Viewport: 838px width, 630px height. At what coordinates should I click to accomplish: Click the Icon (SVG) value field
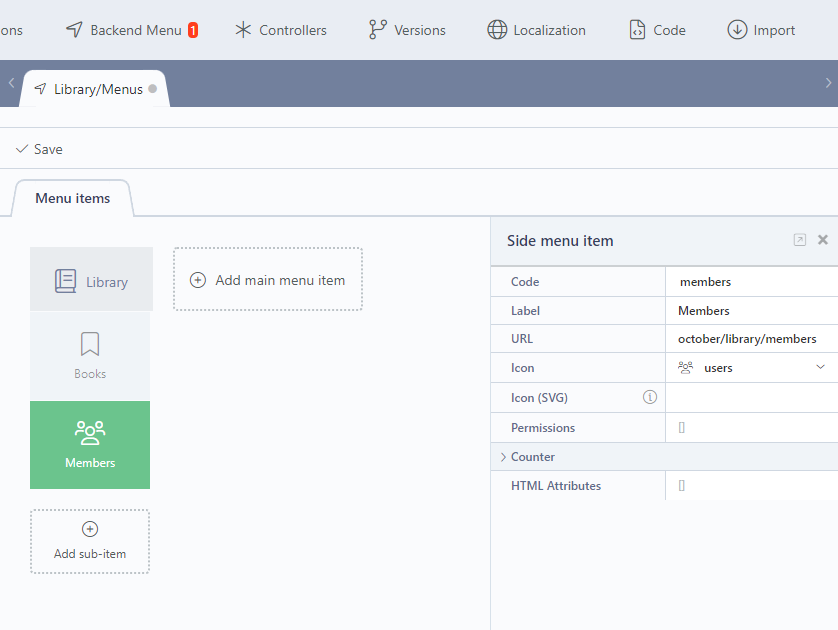pos(751,398)
